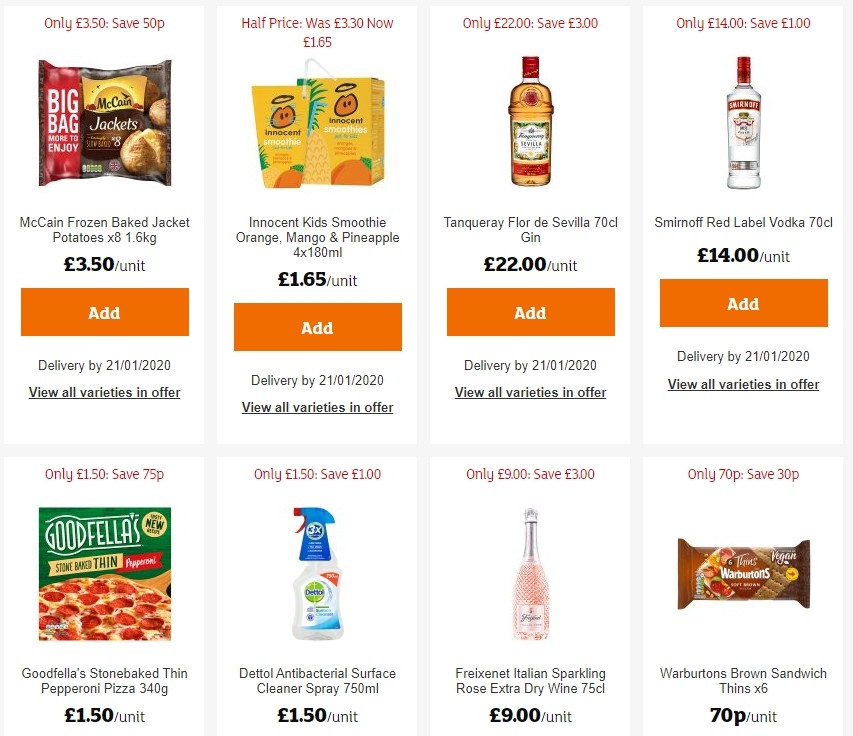The image size is (853, 736).
Task: Open the Freixenet rose wine bottle image
Action: tap(530, 573)
